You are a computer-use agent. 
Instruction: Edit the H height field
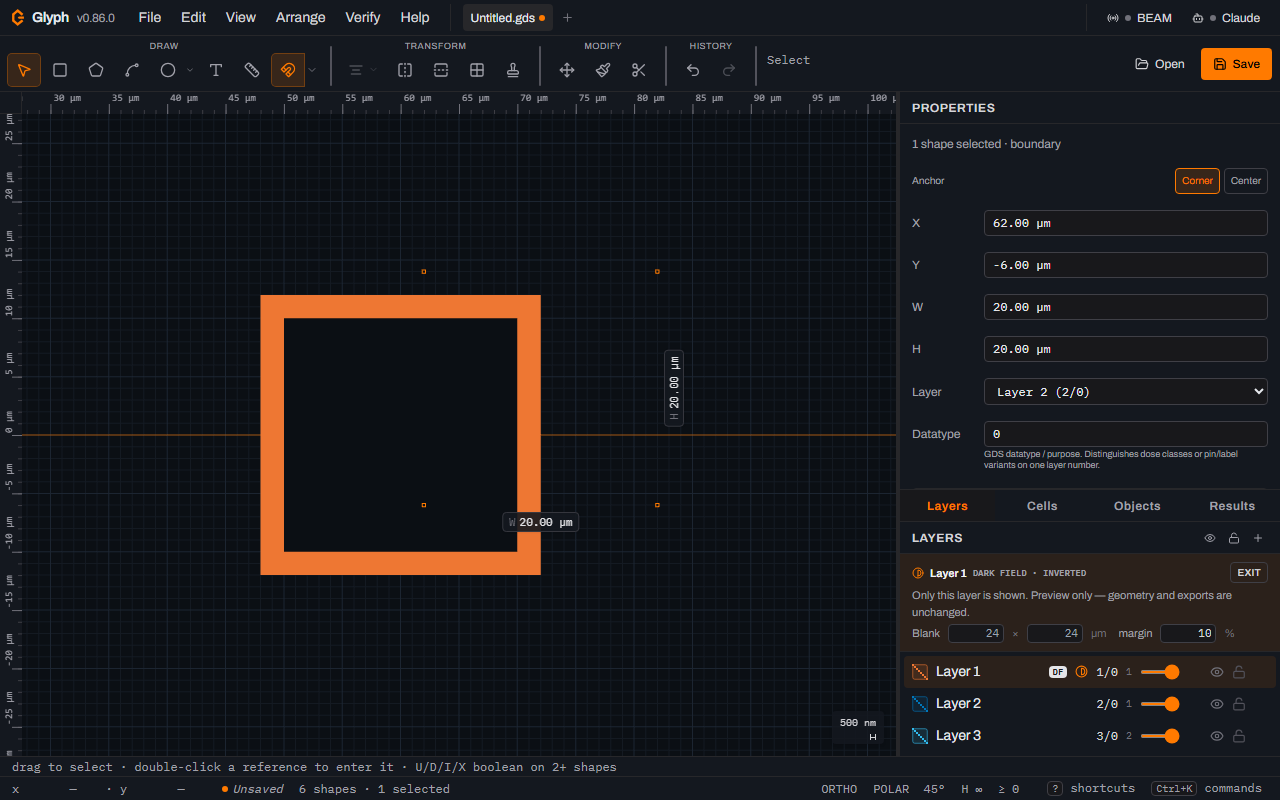tap(1126, 349)
